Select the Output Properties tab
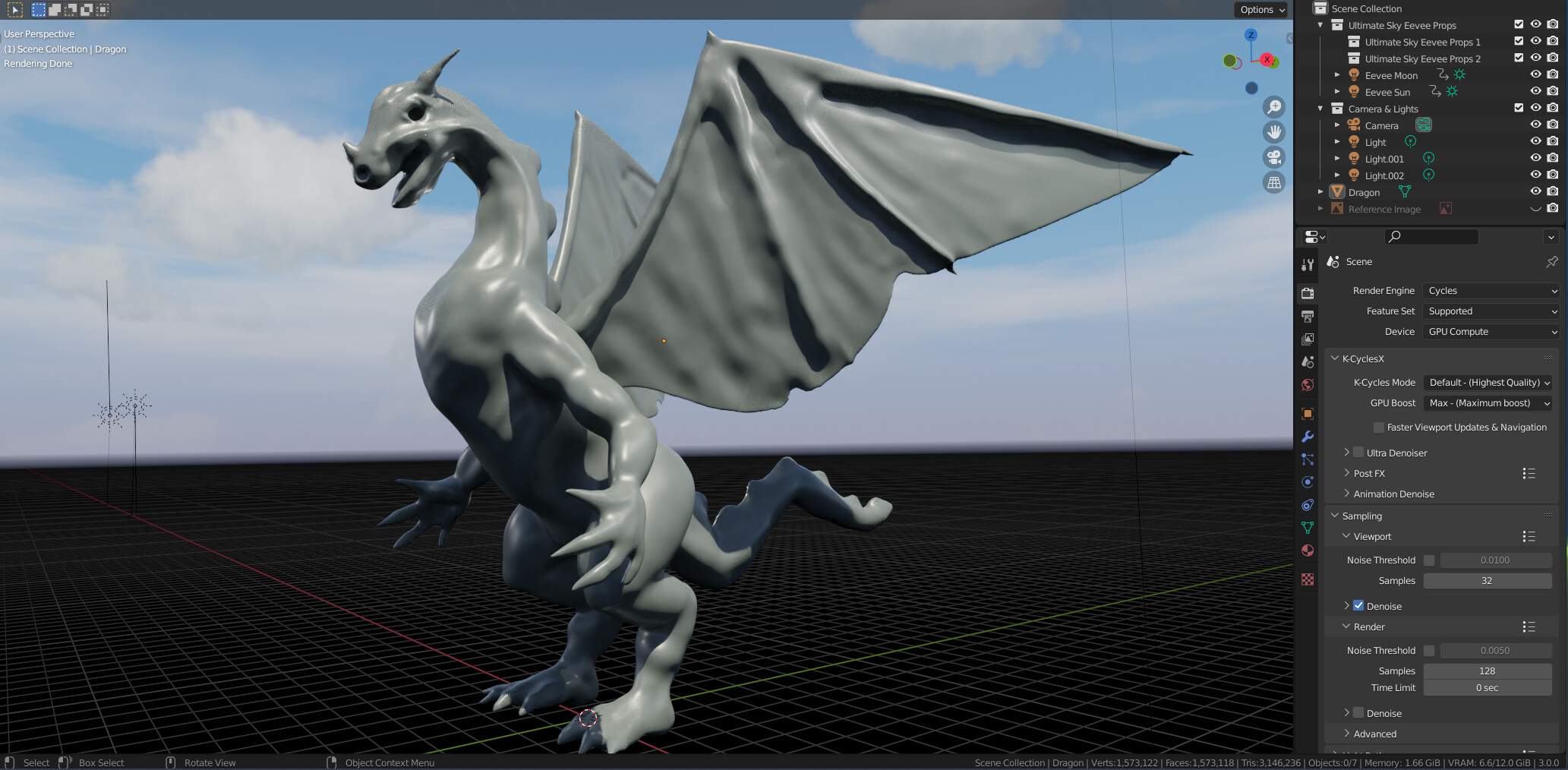1568x770 pixels. [1308, 317]
